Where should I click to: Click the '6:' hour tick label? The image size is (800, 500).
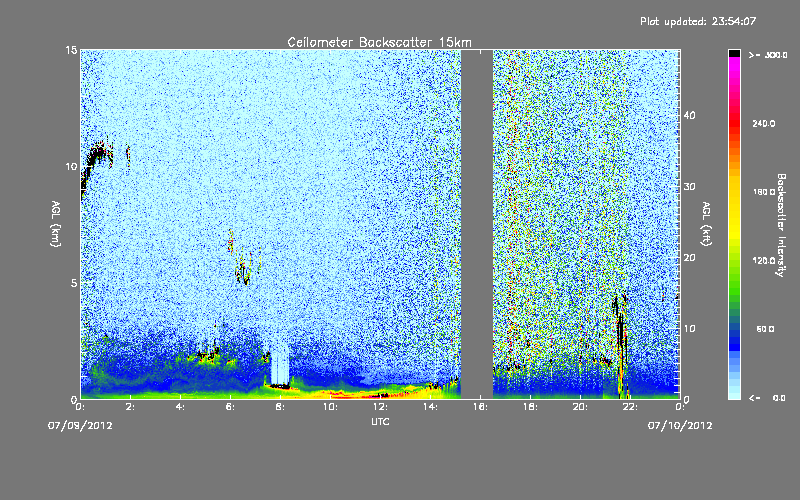point(230,407)
